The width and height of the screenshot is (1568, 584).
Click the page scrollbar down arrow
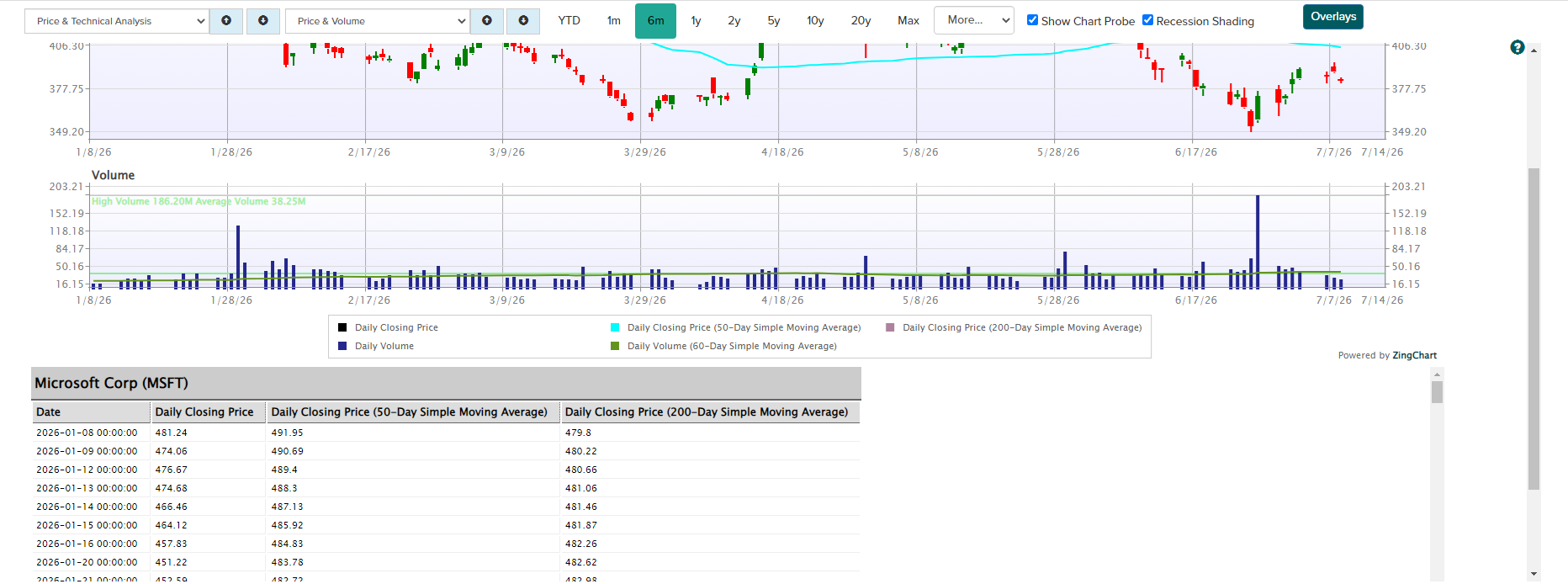pyautogui.click(x=1534, y=574)
